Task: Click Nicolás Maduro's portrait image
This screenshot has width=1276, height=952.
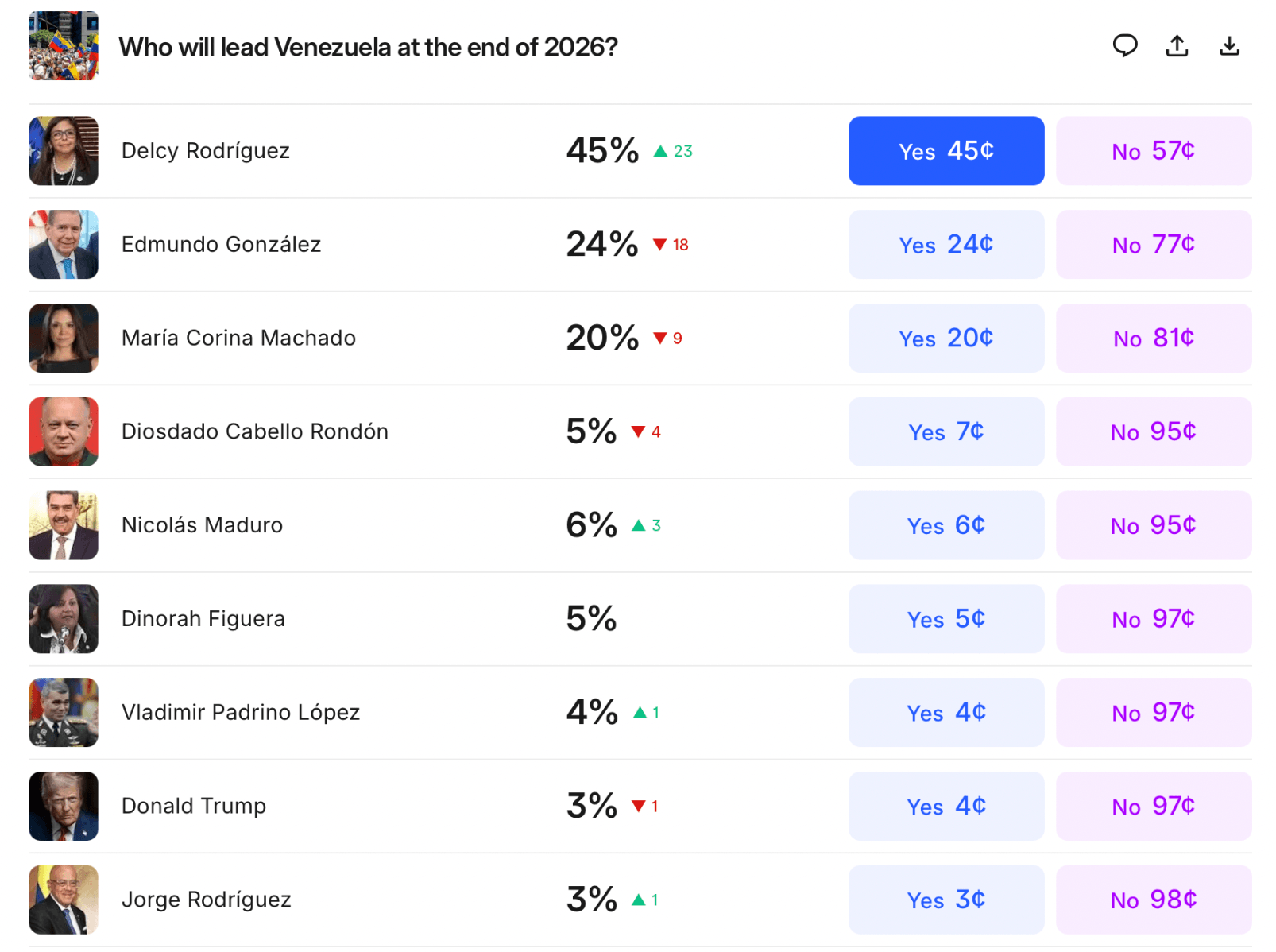Action: click(x=64, y=525)
